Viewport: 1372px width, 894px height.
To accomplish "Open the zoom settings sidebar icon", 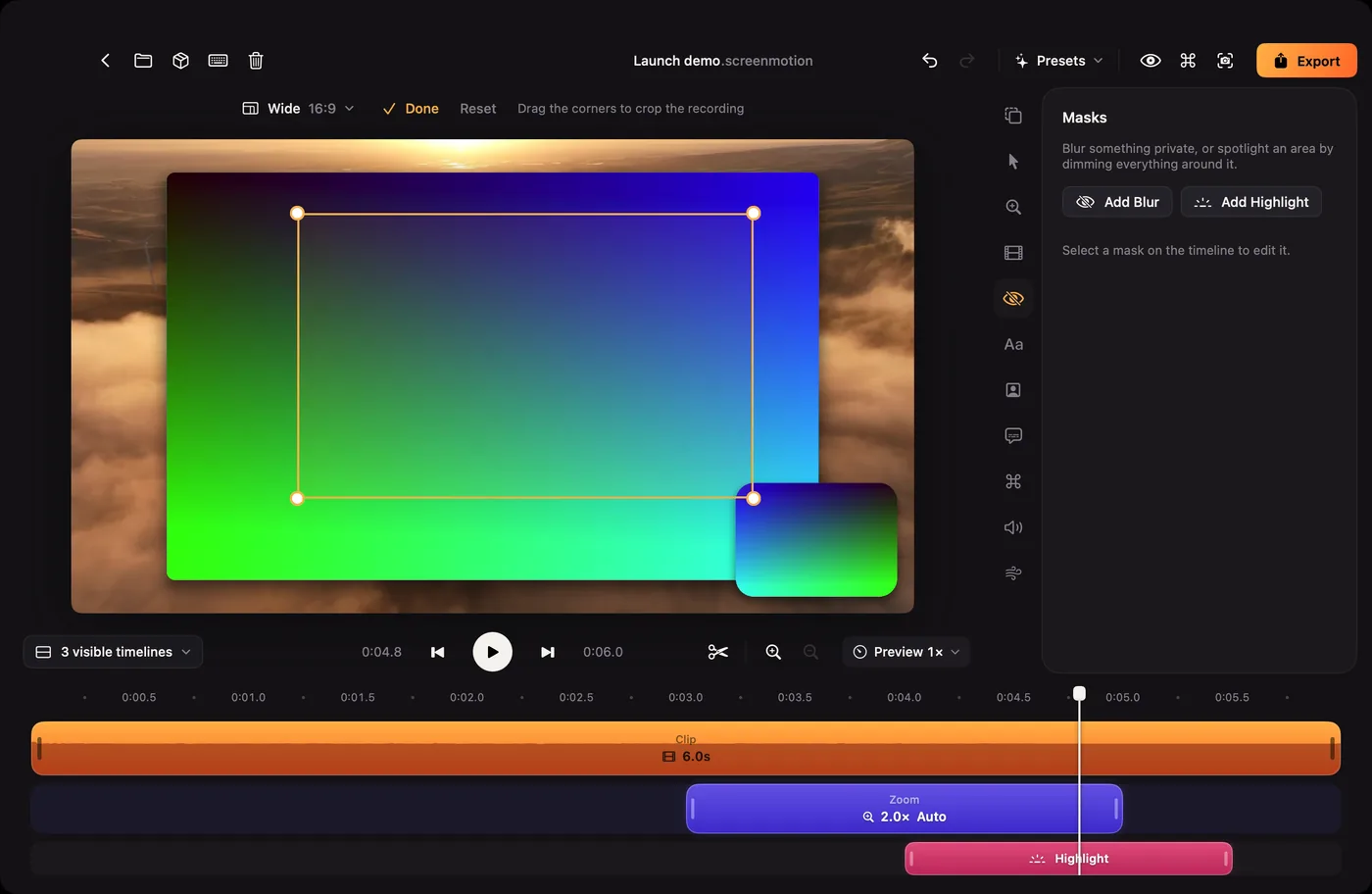I will click(x=1013, y=207).
